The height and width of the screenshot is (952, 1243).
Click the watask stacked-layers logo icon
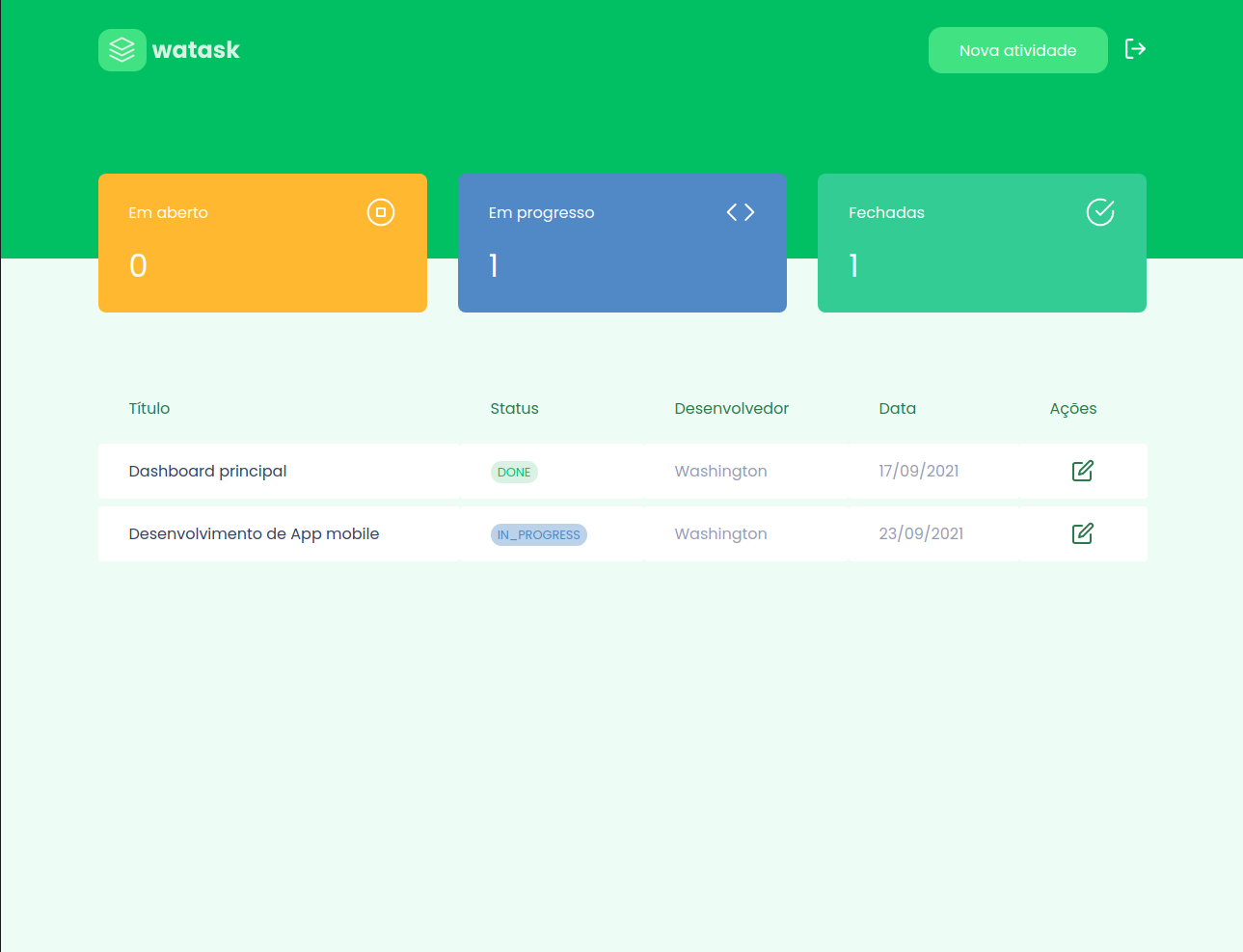coord(122,50)
